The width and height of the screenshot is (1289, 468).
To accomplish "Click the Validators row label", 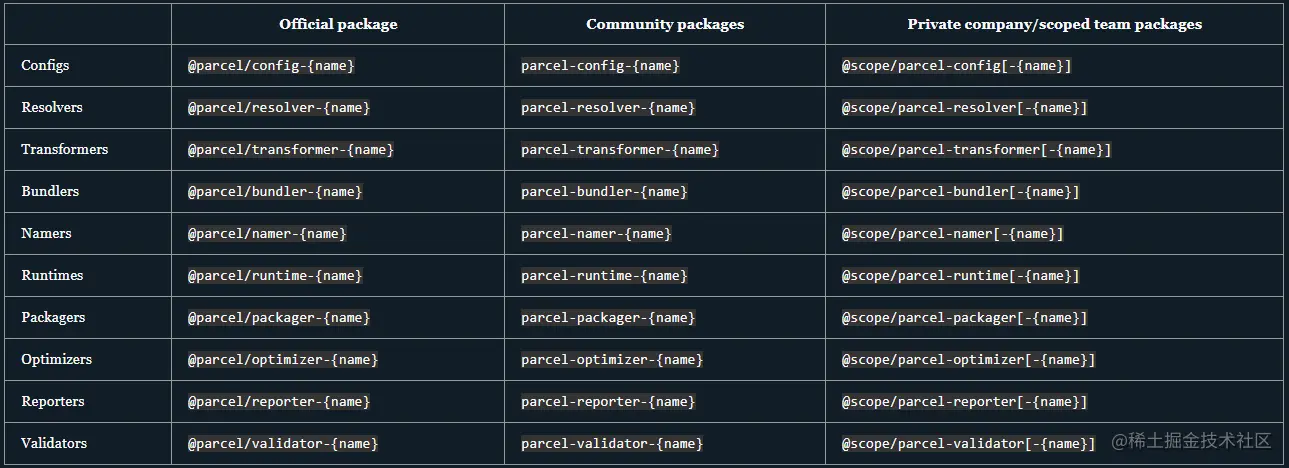I will point(54,443).
